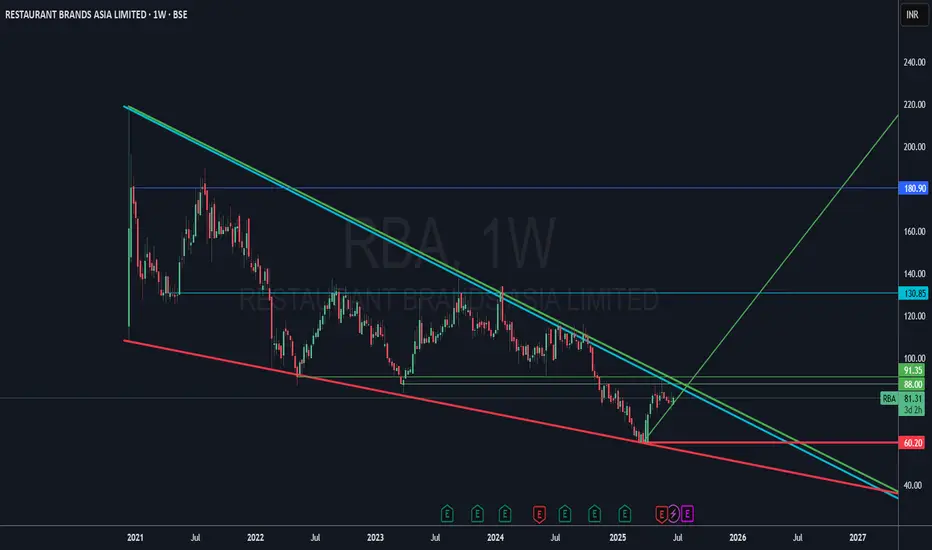This screenshot has width=932, height=550.
Task: Click the RBA ticker tag on price axis
Action: tap(889, 399)
